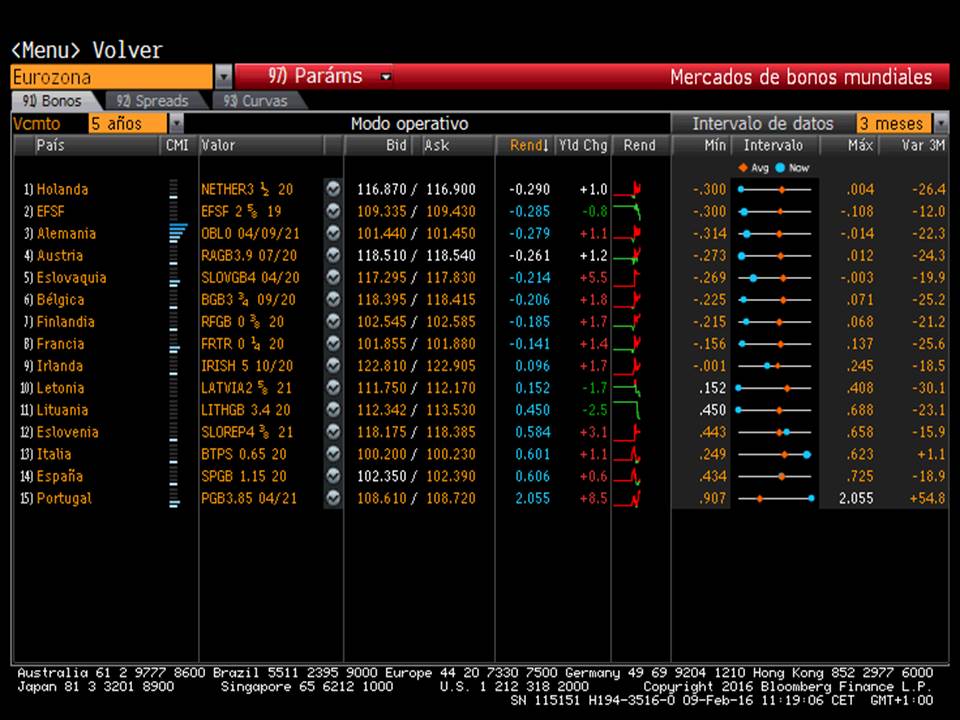Click the yield sparkline chart for EFSF
960x720 pixels.
pyautogui.click(x=628, y=211)
